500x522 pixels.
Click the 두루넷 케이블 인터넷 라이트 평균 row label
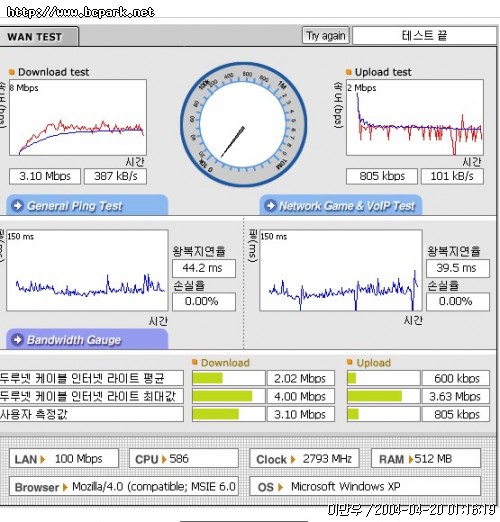pos(91,378)
